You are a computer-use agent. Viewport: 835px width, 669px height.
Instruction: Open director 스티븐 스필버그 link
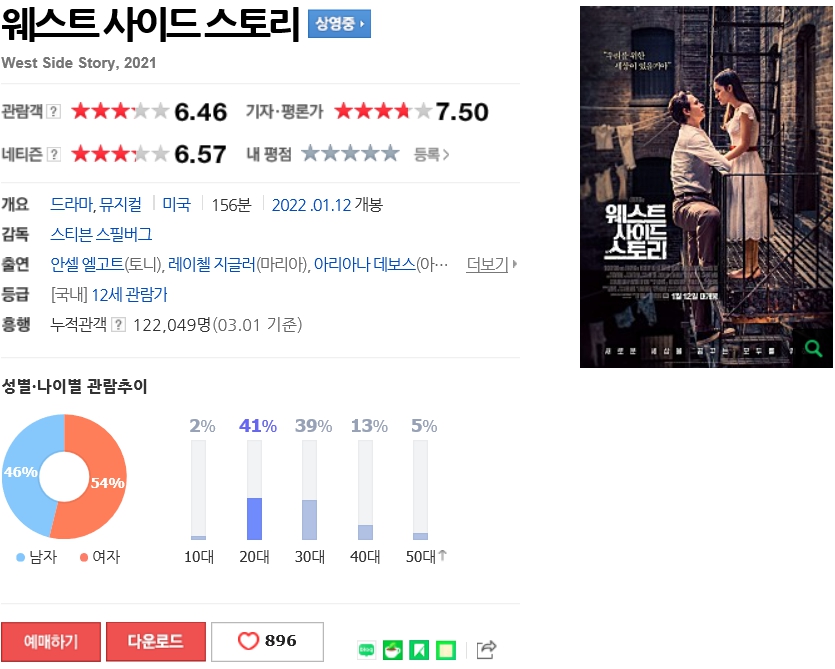(x=101, y=234)
